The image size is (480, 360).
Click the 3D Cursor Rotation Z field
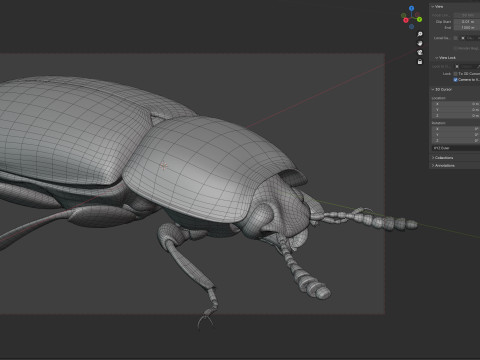click(x=456, y=141)
